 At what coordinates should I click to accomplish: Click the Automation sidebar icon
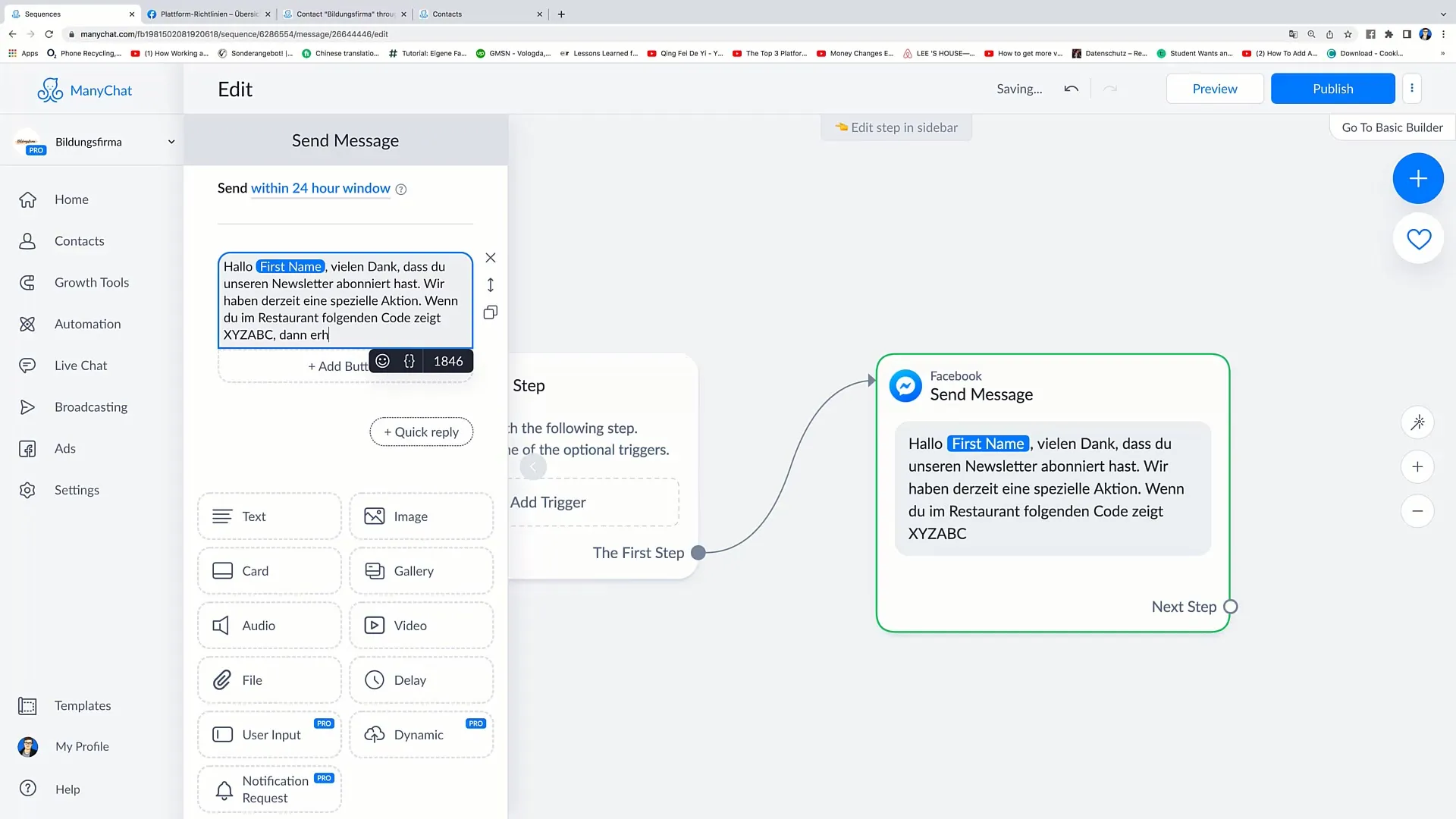[x=28, y=324]
